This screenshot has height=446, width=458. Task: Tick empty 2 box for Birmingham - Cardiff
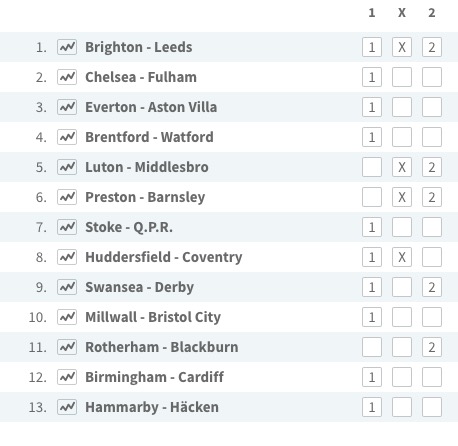click(432, 377)
